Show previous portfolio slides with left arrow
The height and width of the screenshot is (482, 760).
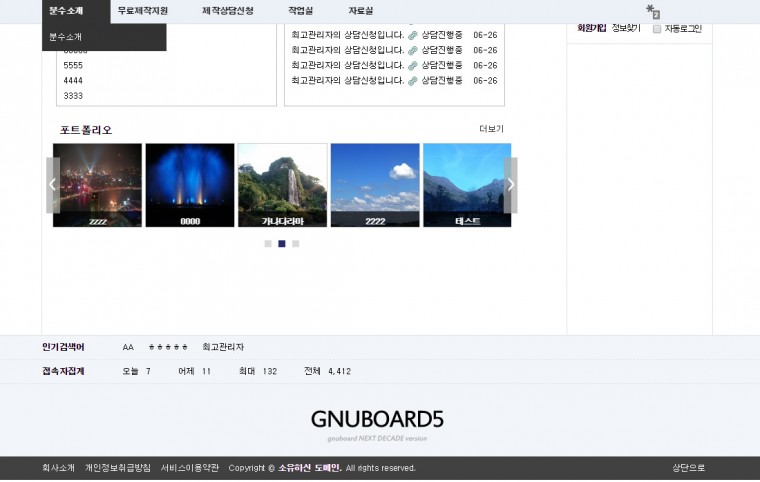53,185
